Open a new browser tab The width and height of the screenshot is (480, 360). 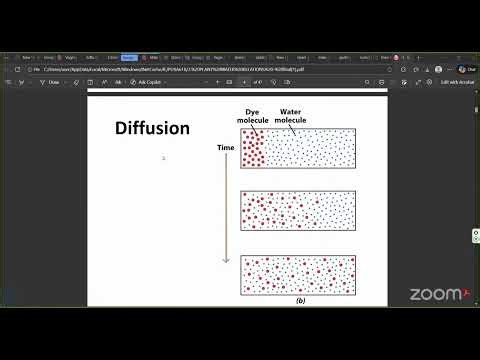[x=419, y=58]
